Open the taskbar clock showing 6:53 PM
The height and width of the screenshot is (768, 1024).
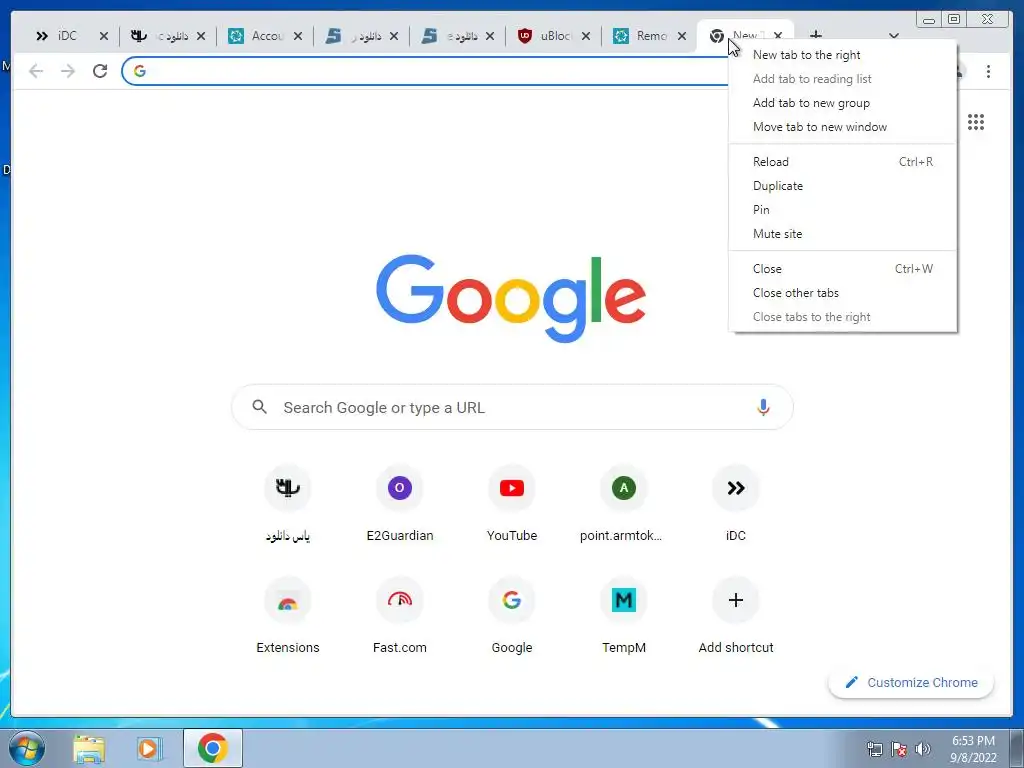(x=973, y=749)
